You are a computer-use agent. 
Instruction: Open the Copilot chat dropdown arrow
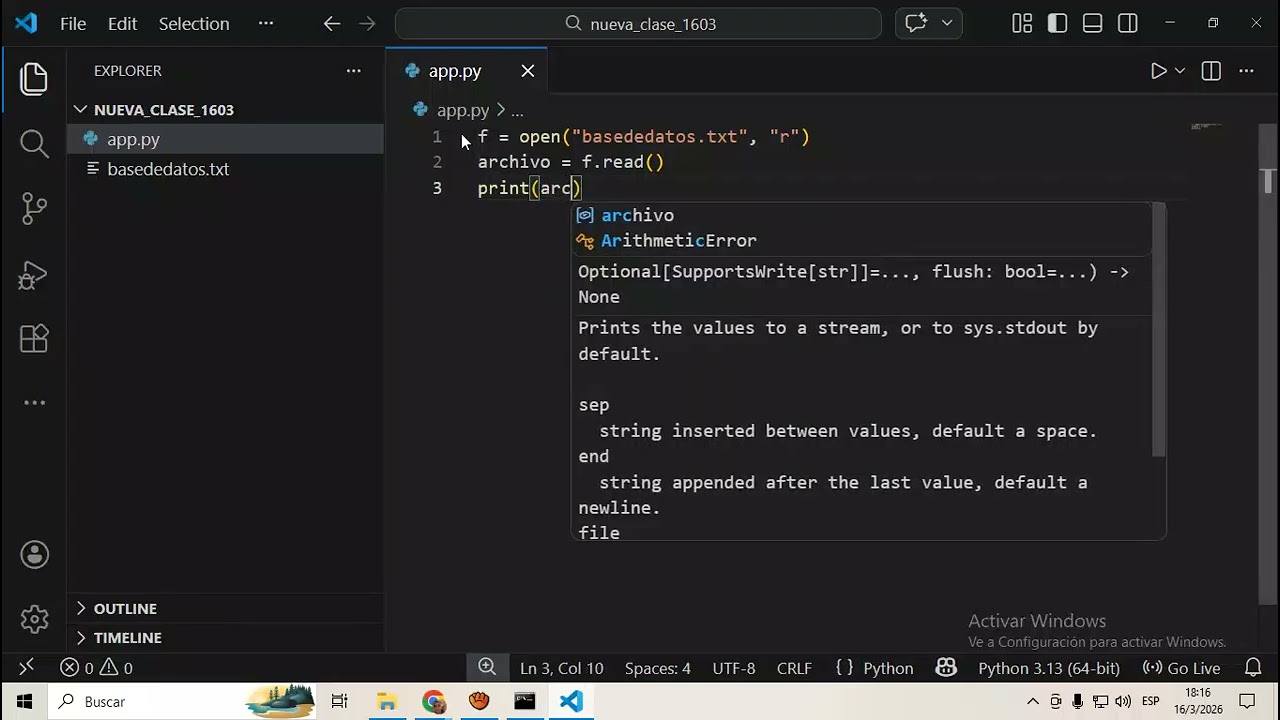pyautogui.click(x=947, y=24)
